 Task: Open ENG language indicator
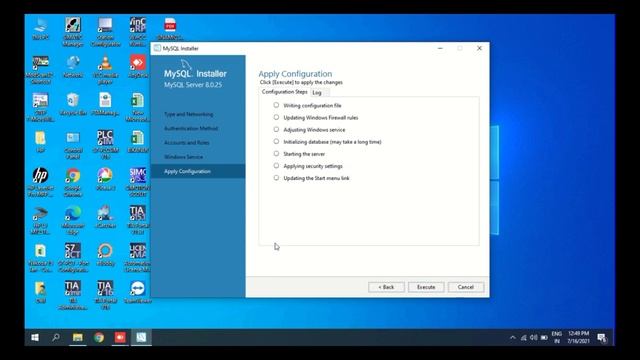tap(557, 337)
